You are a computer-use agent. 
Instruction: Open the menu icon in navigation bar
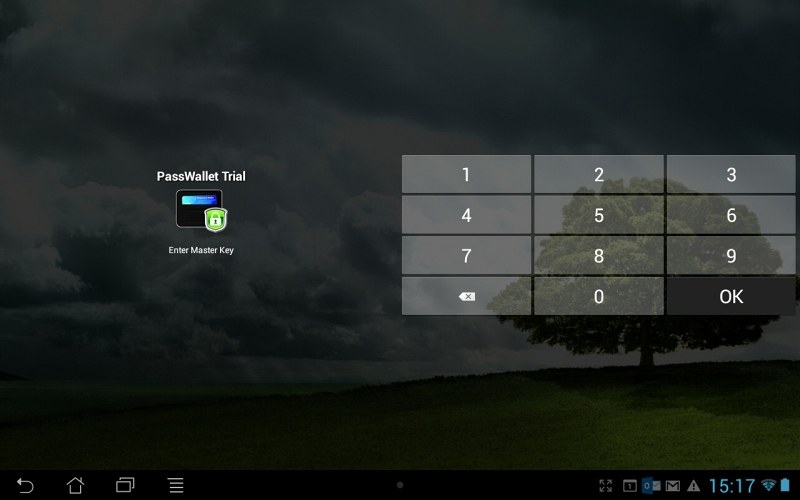pos(175,485)
